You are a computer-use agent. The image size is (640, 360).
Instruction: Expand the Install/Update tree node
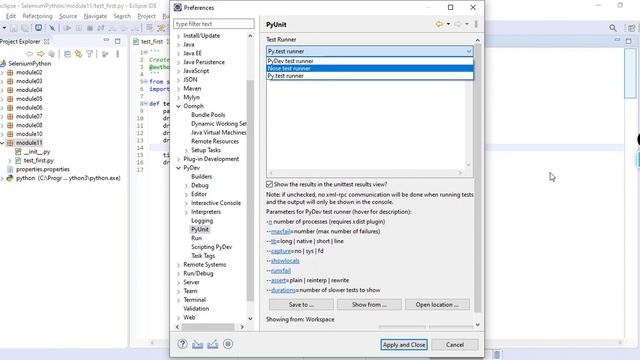(x=178, y=36)
